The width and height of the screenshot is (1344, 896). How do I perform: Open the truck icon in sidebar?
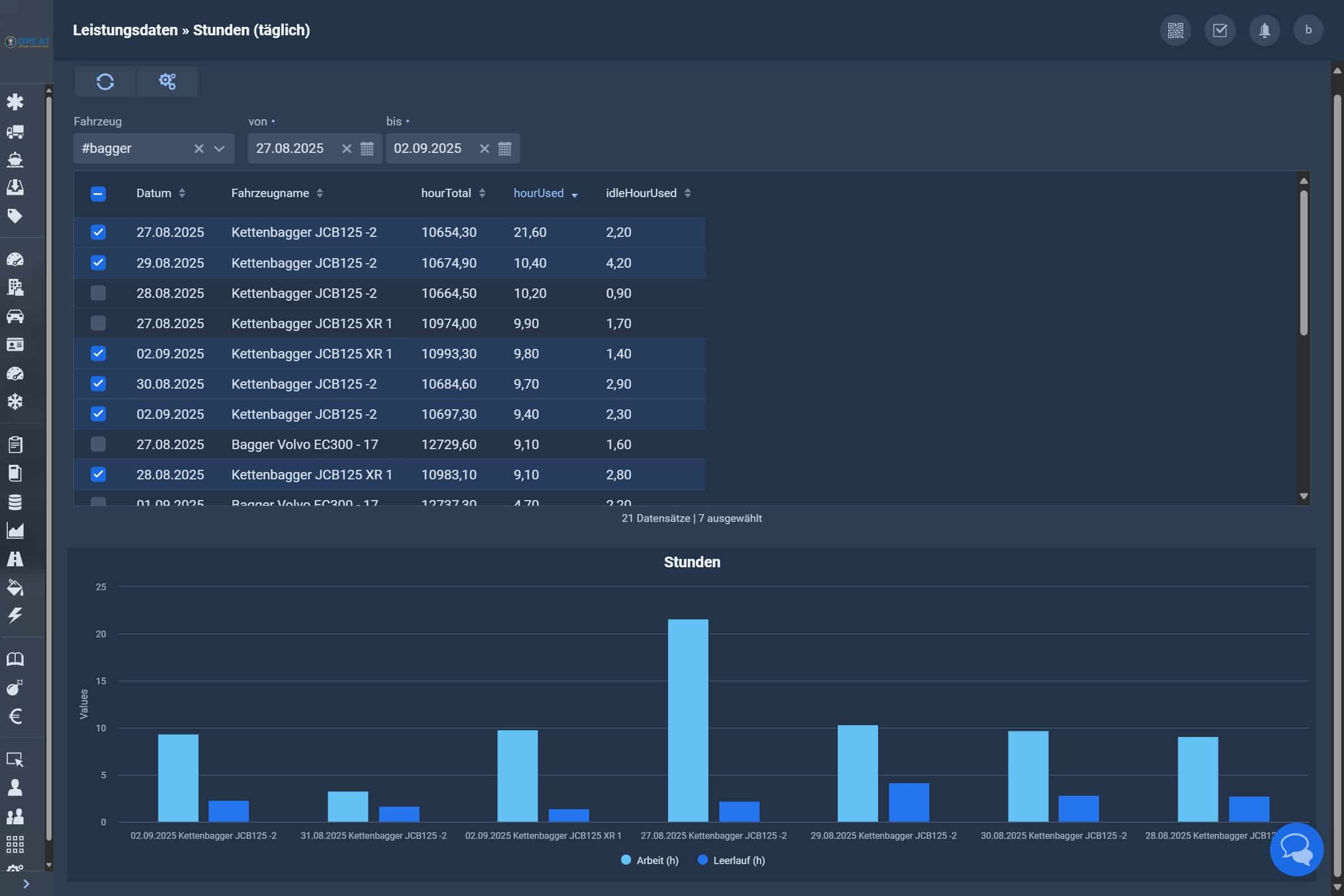coord(16,132)
